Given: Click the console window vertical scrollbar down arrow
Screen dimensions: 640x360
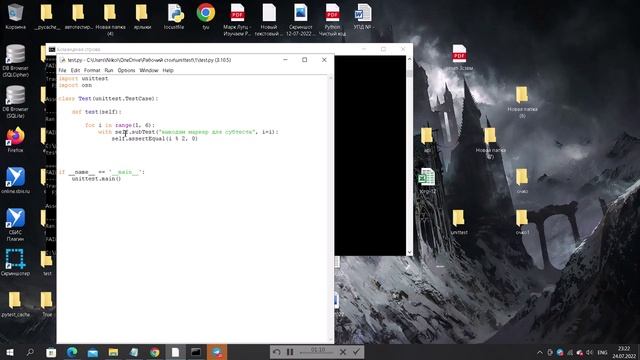Looking at the screenshot, I should click(x=409, y=252).
